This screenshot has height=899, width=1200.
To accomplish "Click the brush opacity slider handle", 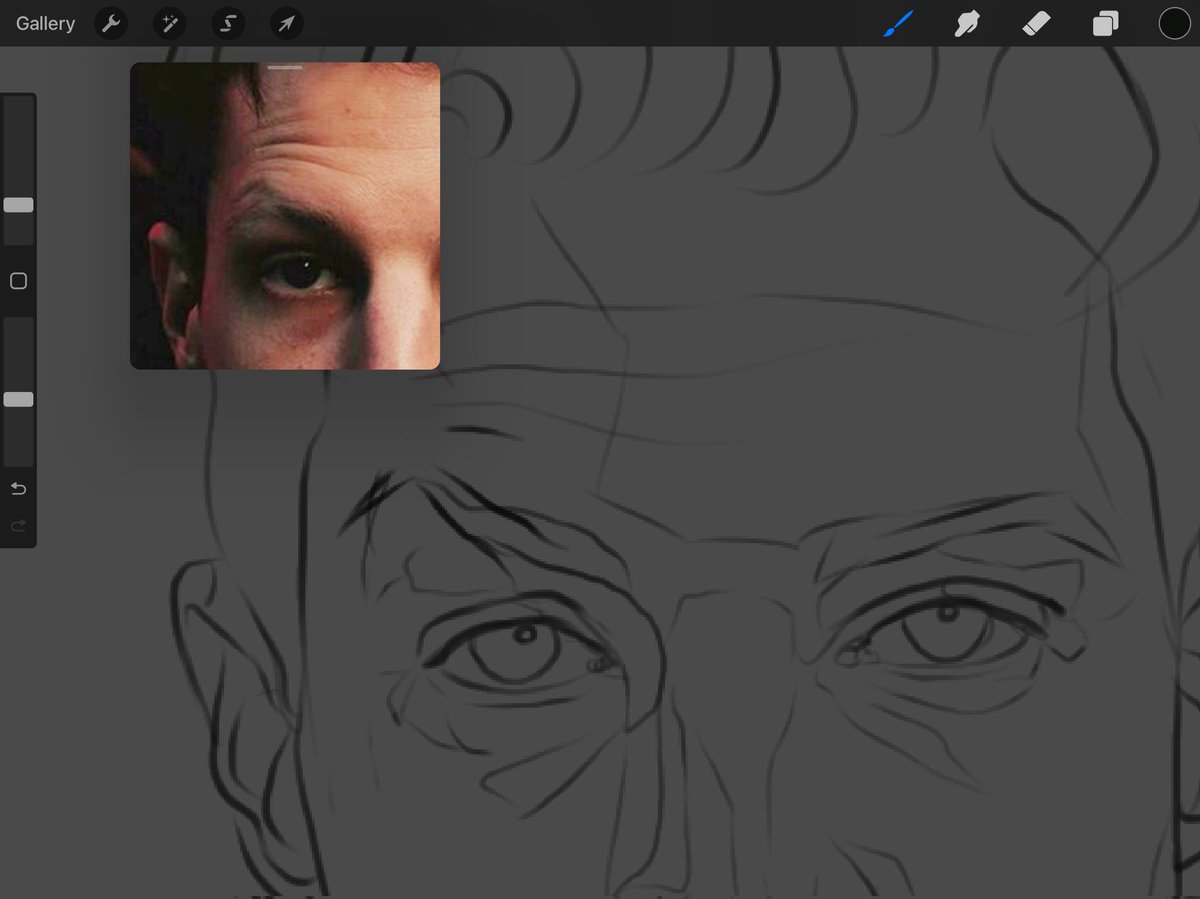I will coord(18,399).
